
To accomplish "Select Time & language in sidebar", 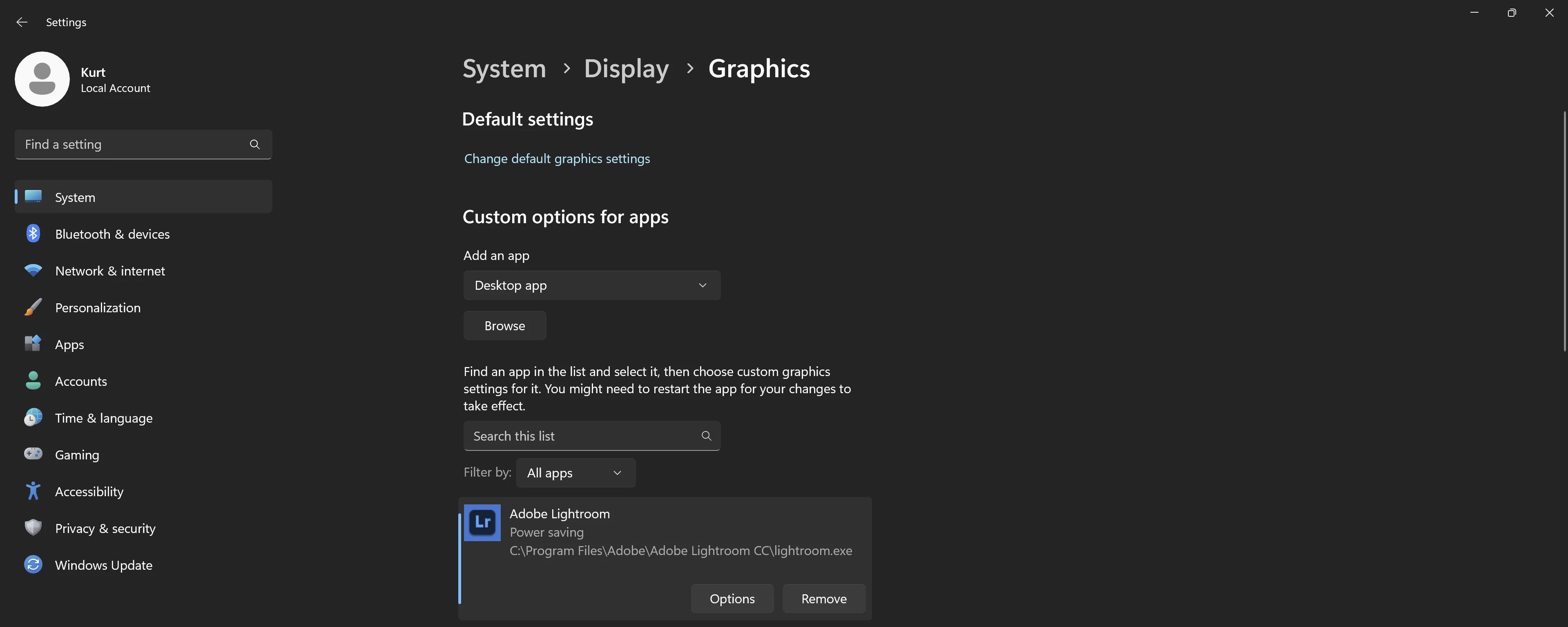I will tap(103, 418).
